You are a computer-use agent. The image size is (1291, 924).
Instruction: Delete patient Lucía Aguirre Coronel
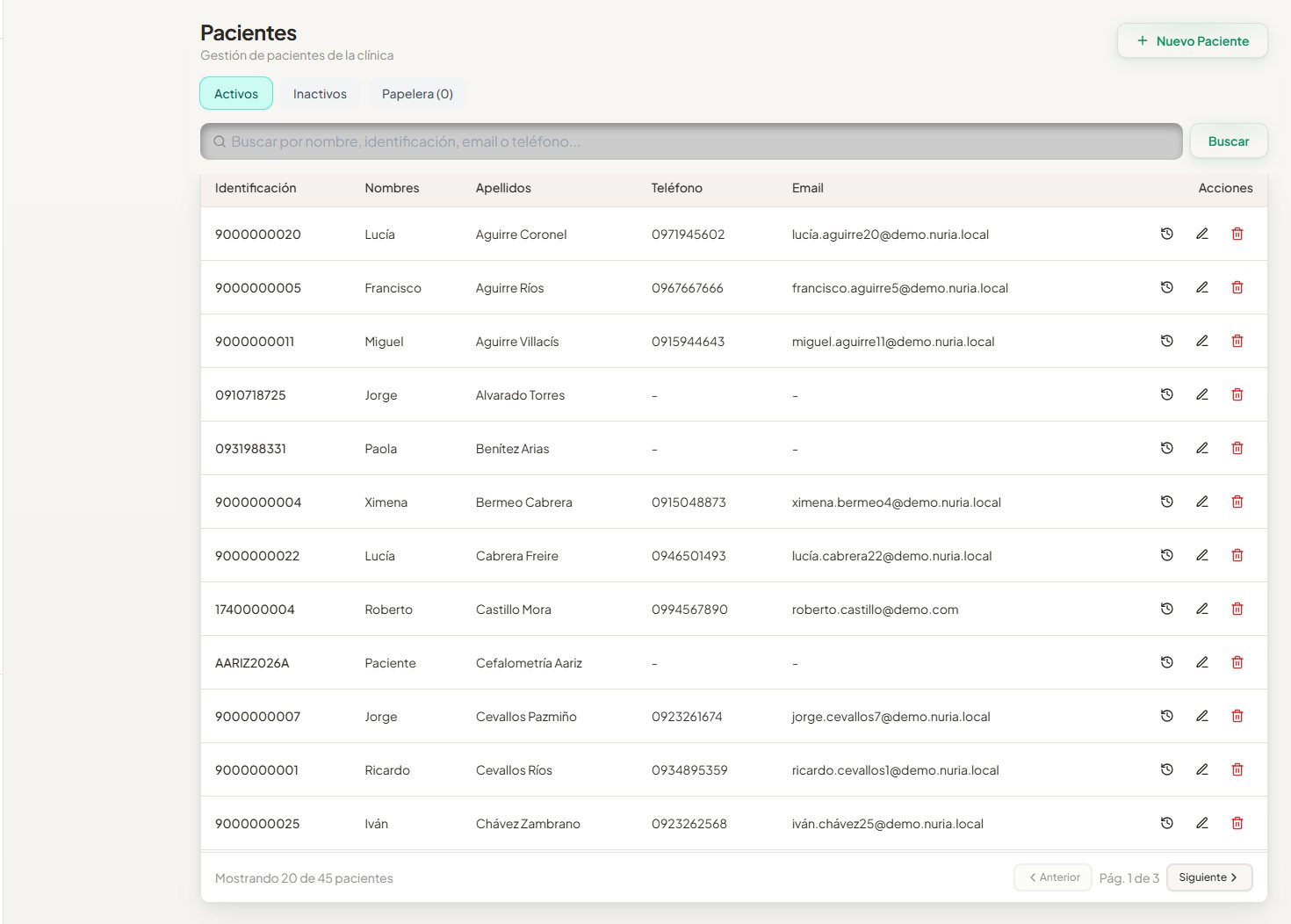point(1237,234)
